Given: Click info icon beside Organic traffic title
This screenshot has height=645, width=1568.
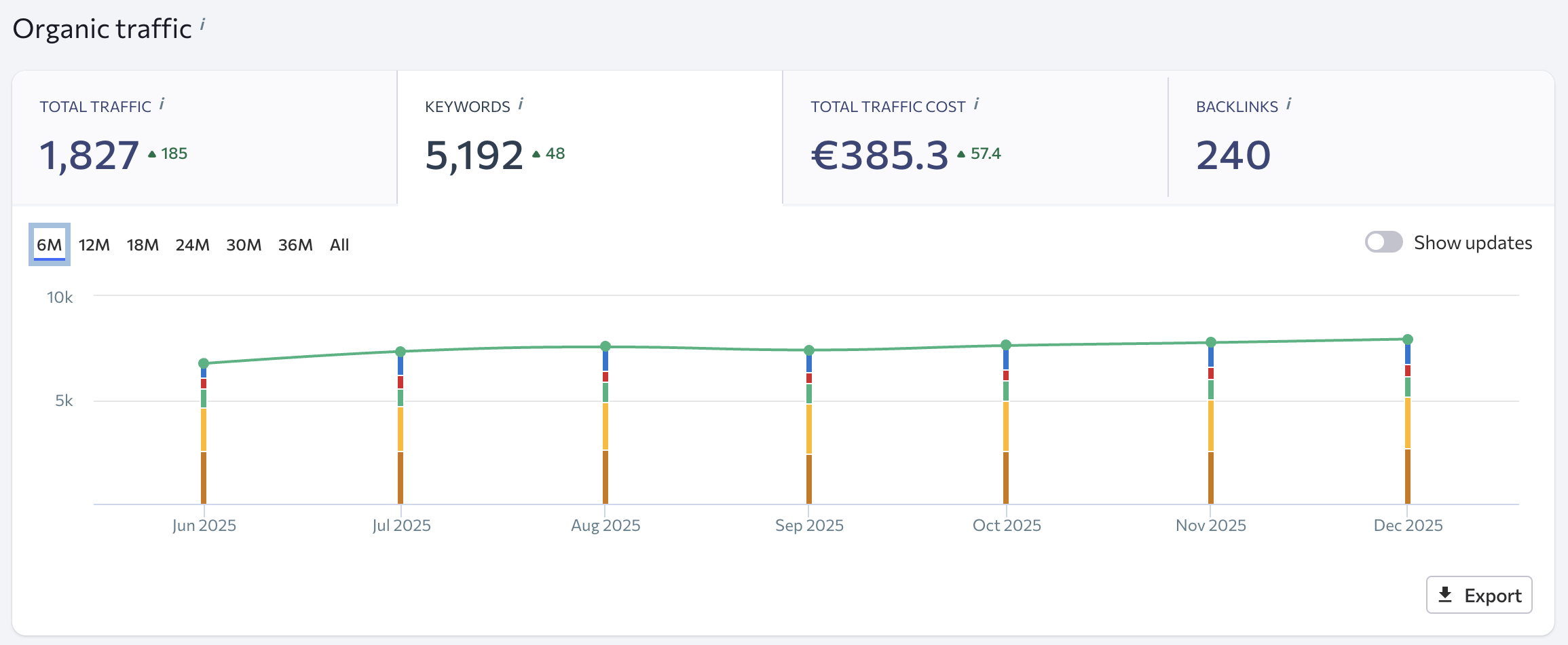Looking at the screenshot, I should pyautogui.click(x=202, y=25).
